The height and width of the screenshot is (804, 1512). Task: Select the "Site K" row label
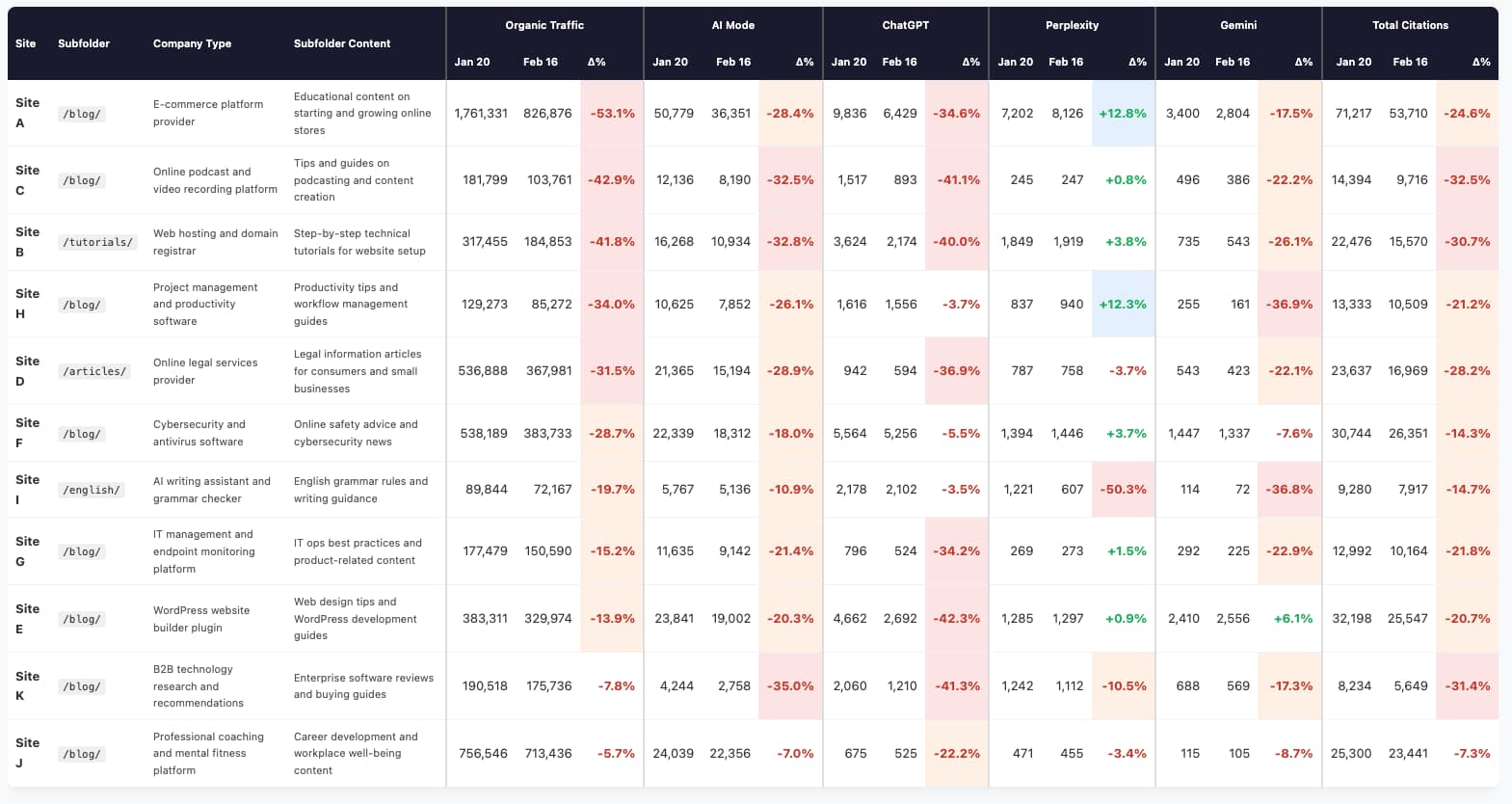[x=28, y=685]
